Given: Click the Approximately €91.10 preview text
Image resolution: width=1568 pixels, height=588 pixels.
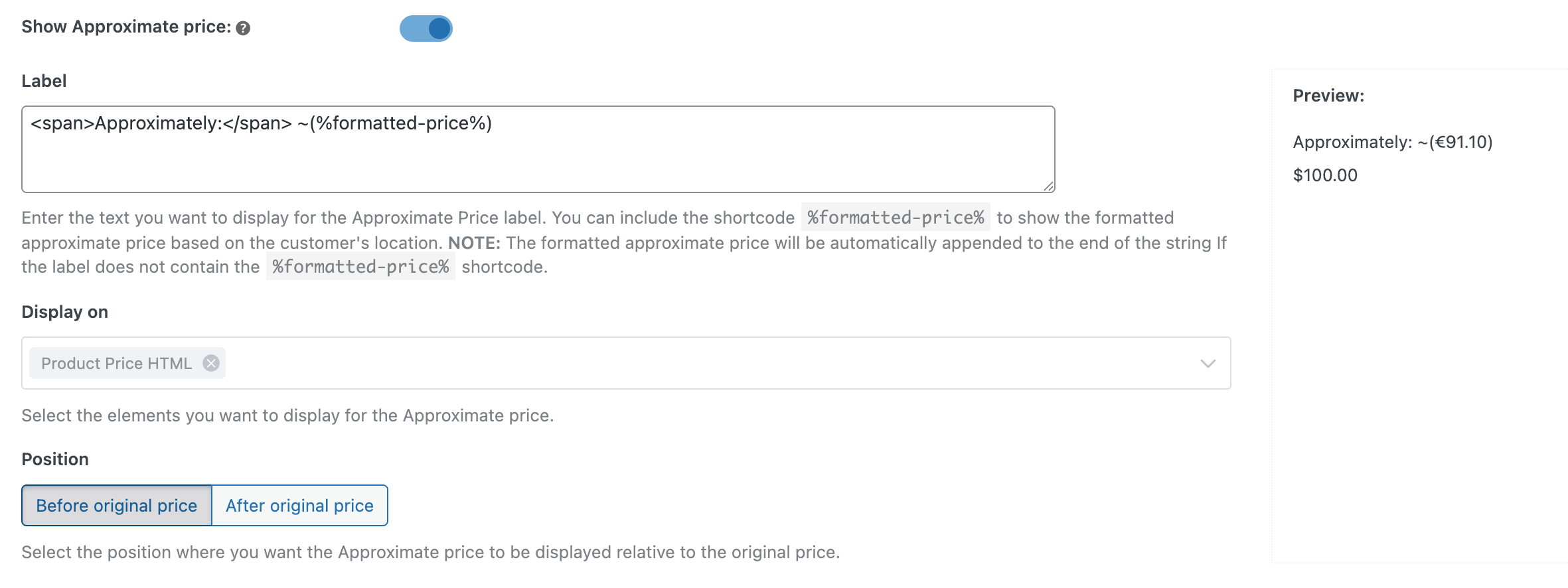Looking at the screenshot, I should 1392,142.
